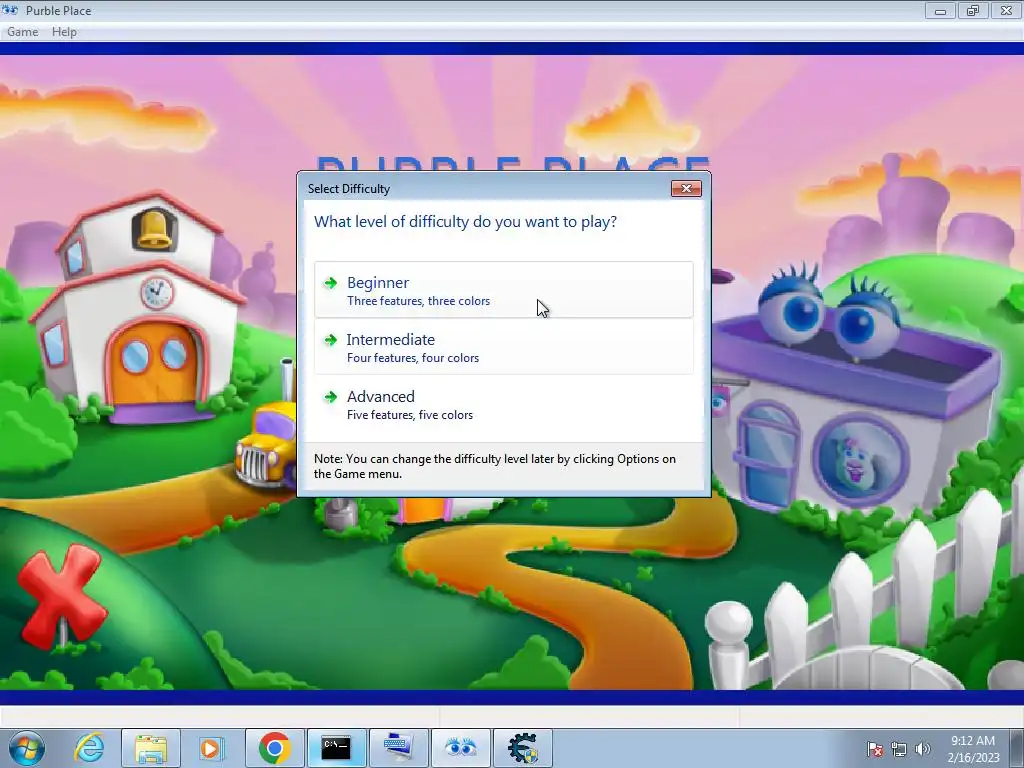Switch to Purble Place taskbar icon
The width and height of the screenshot is (1024, 768).
460,748
